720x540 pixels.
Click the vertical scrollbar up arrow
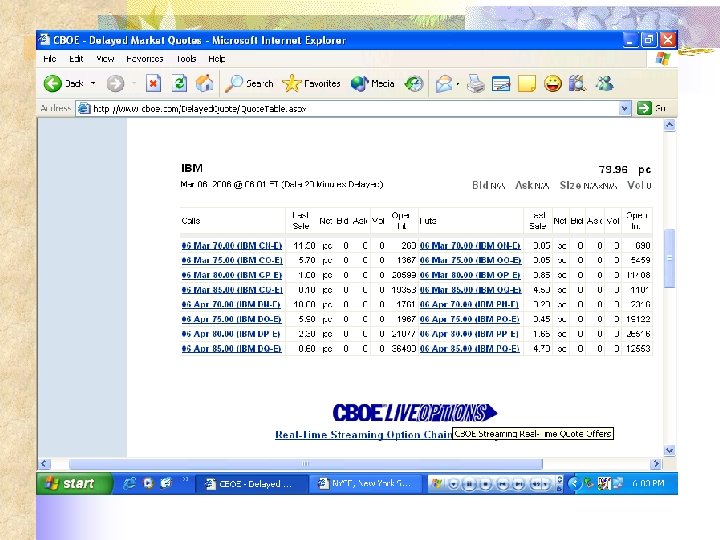point(669,125)
